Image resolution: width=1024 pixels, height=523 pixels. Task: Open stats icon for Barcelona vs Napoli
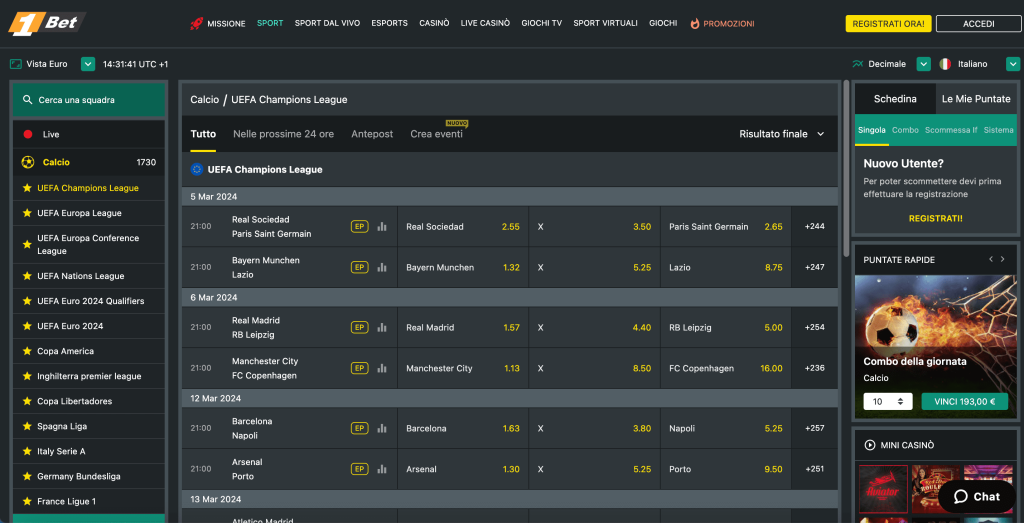[x=382, y=428]
